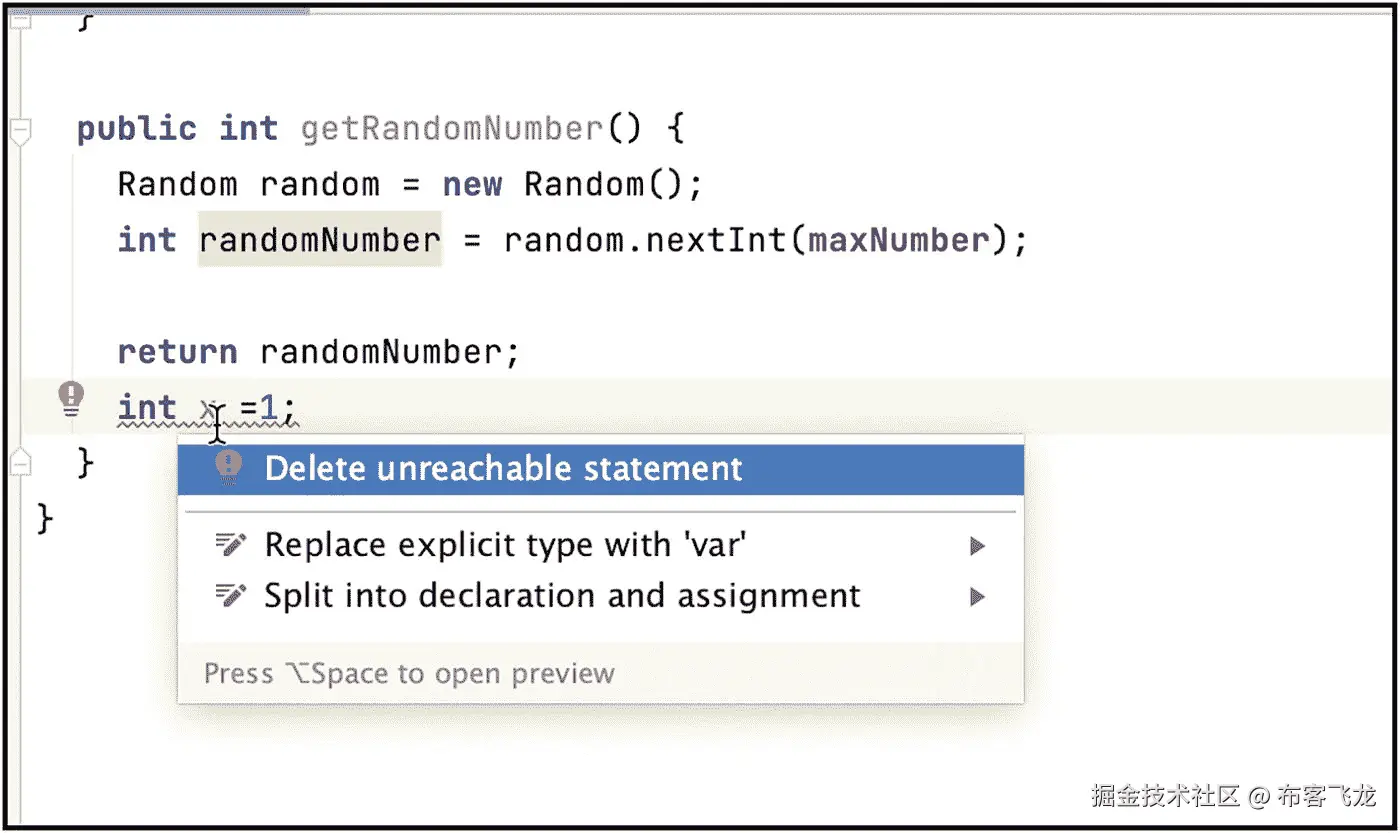1400x833 pixels.
Task: Expand submenu arrow for Replace explicit type
Action: point(977,546)
